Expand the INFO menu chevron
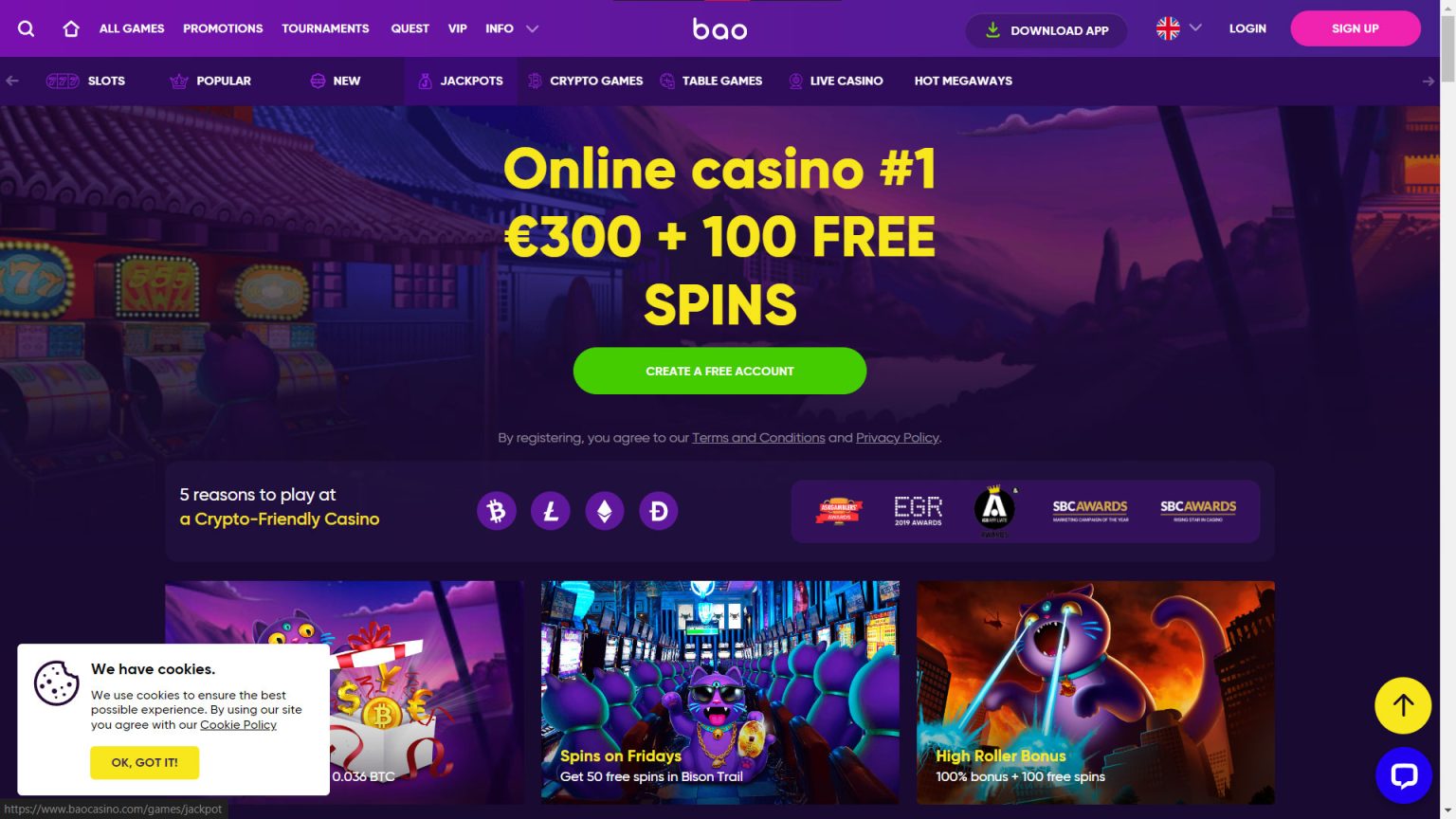This screenshot has width=1456, height=819. pyautogui.click(x=533, y=28)
